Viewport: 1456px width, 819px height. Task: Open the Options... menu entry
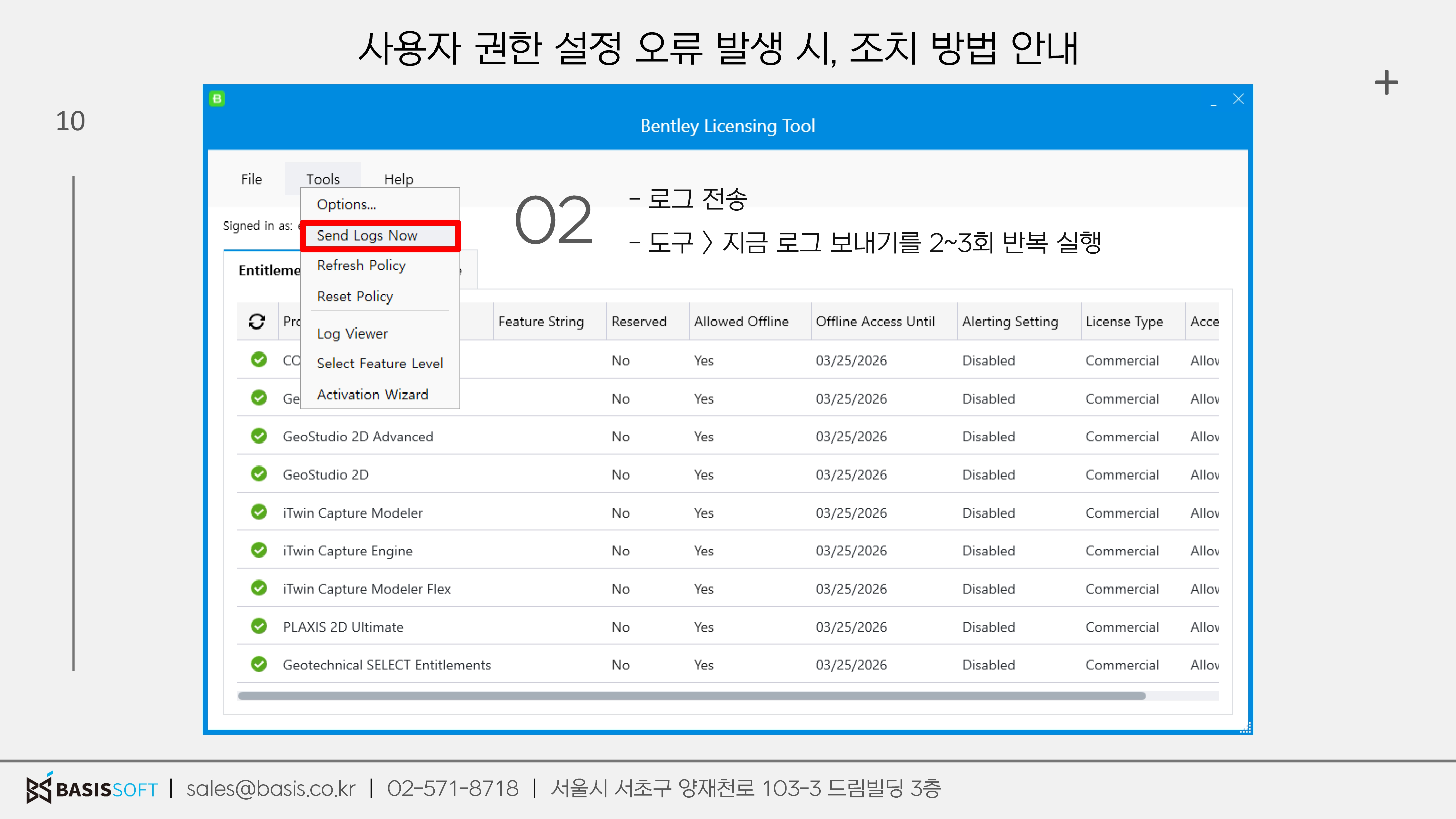346,205
